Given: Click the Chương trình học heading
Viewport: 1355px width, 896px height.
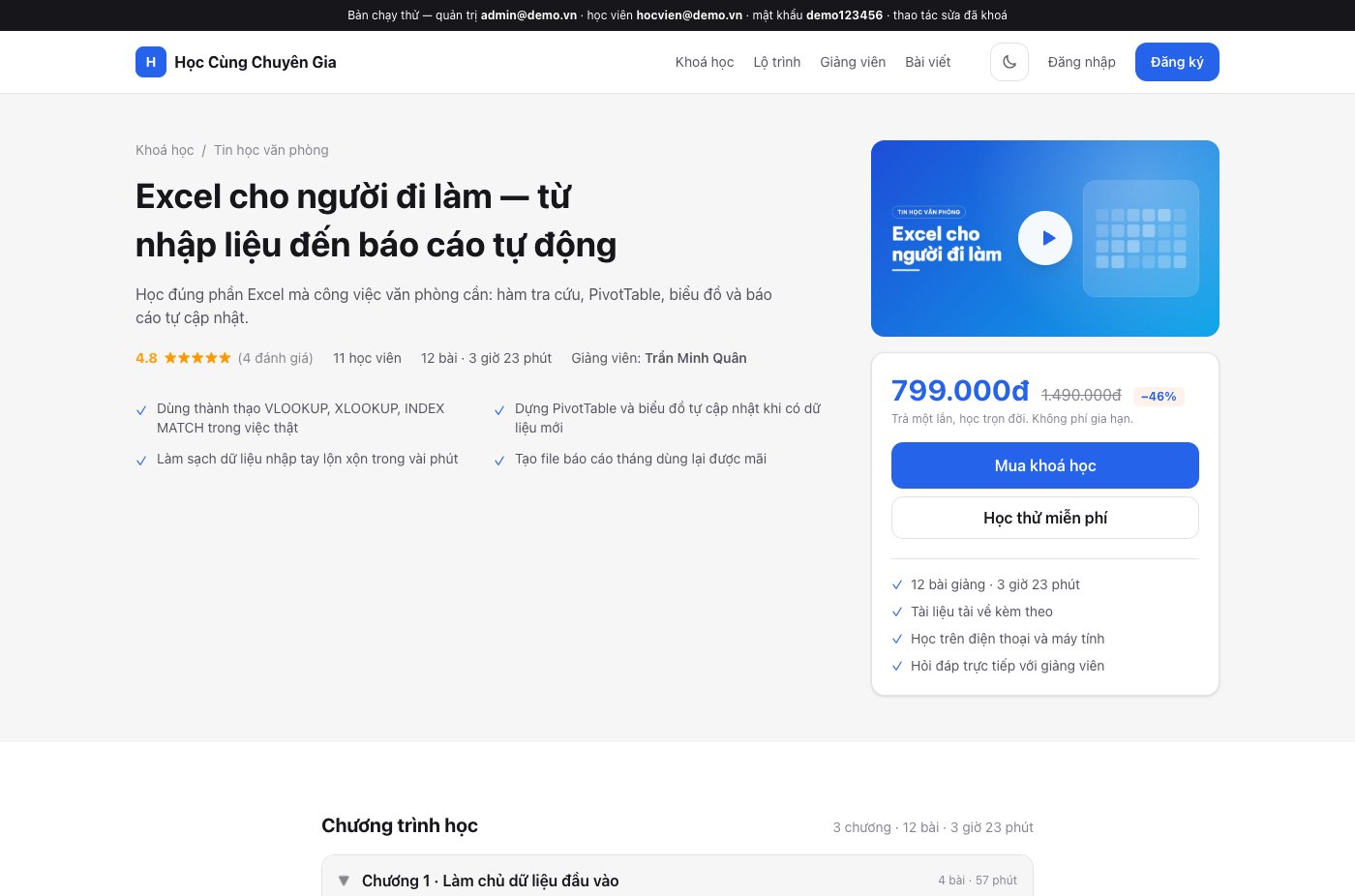Looking at the screenshot, I should pos(400,825).
